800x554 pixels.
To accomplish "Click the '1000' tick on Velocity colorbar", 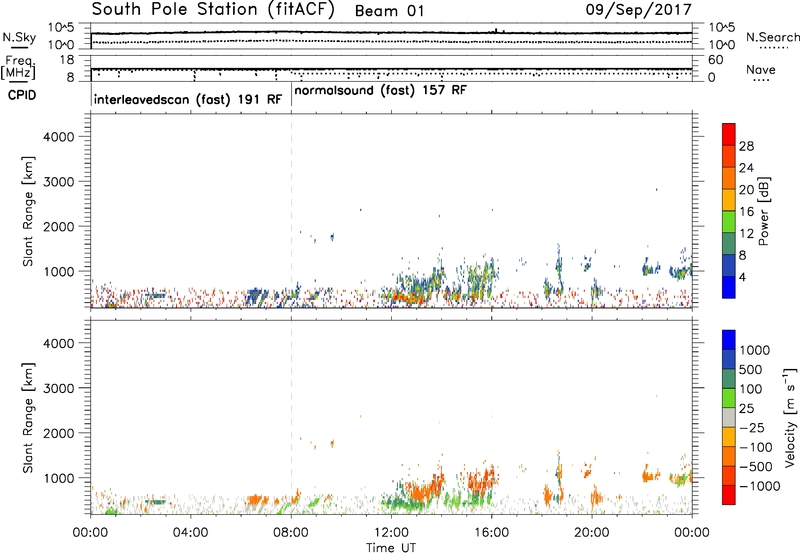I will point(755,350).
